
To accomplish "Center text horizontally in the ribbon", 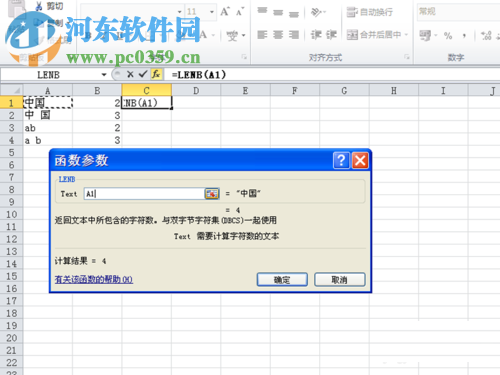I will pyautogui.click(x=278, y=35).
